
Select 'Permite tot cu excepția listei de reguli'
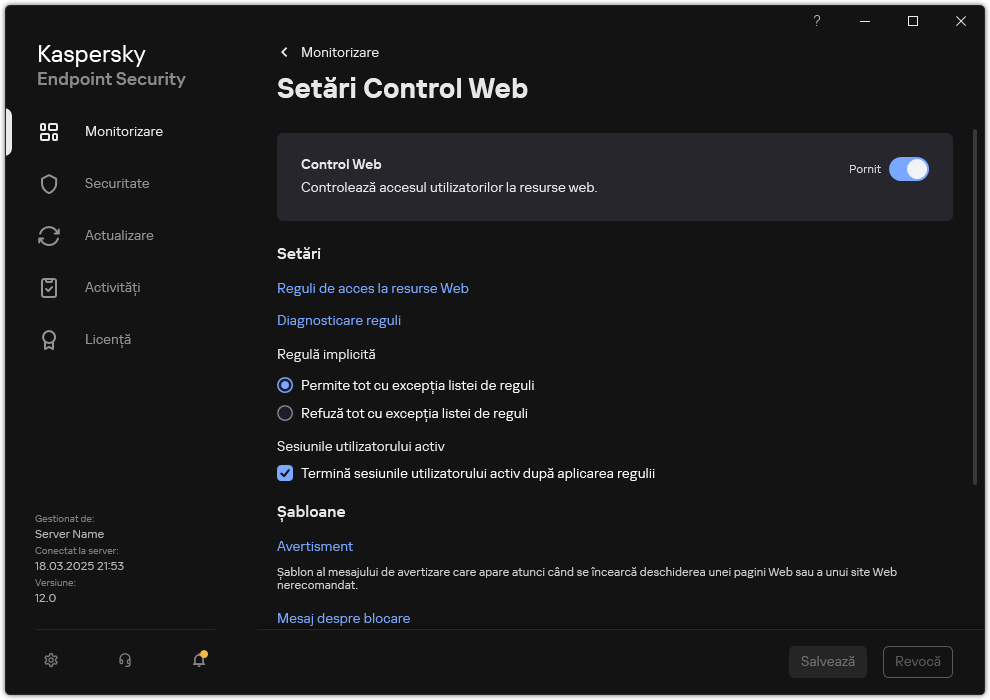click(285, 385)
